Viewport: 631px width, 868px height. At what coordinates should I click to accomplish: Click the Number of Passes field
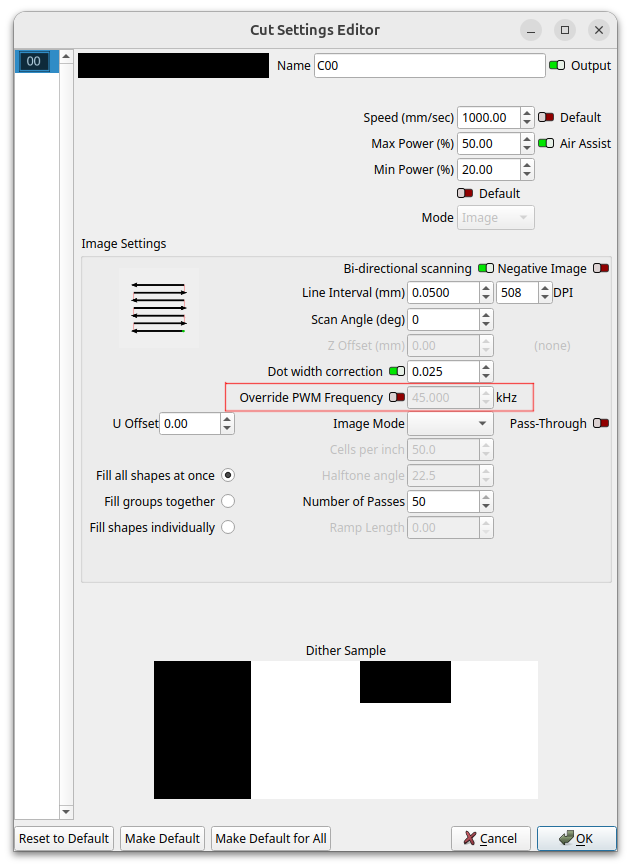pyautogui.click(x=442, y=501)
